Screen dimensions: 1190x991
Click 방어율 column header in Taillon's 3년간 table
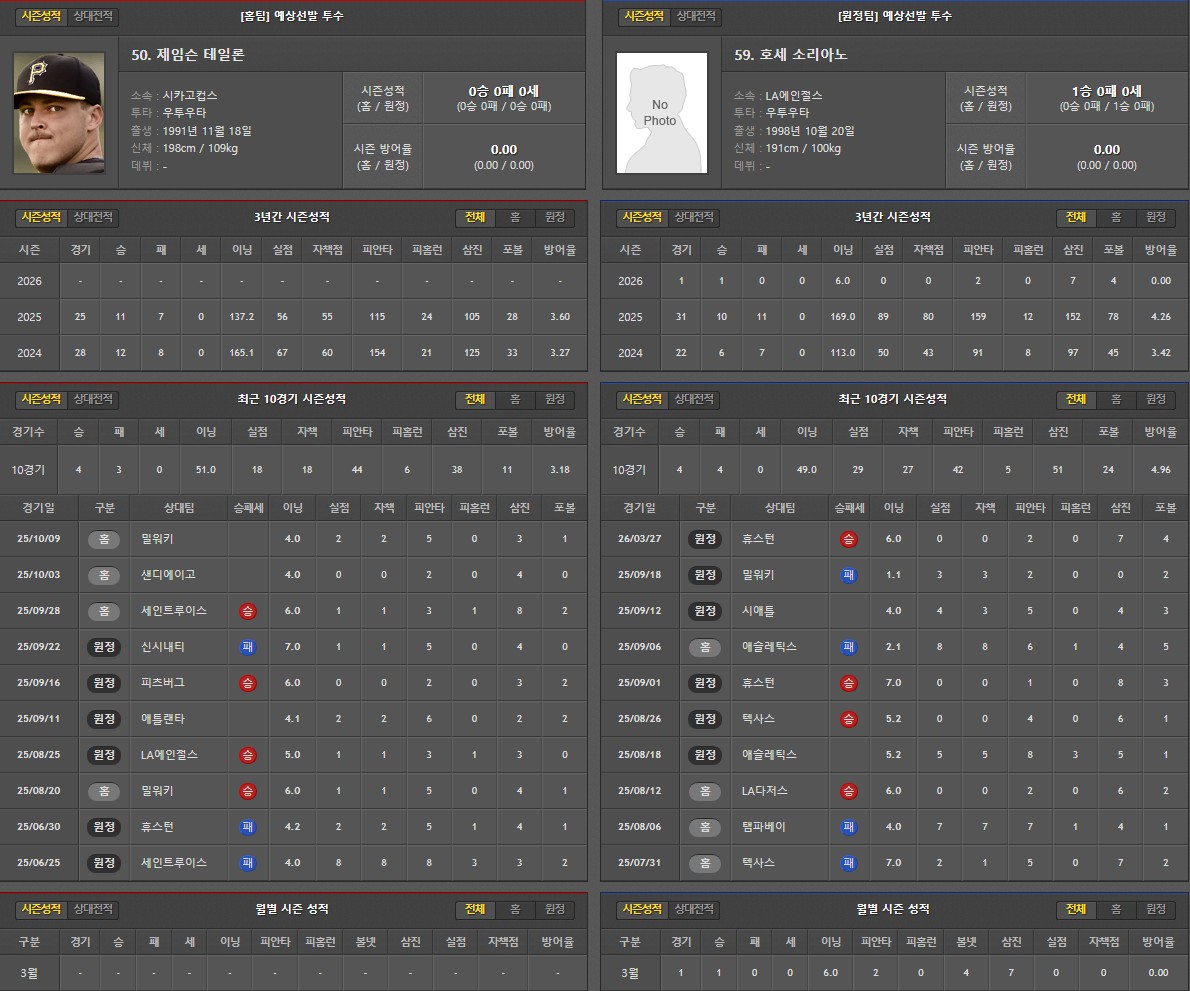(559, 249)
